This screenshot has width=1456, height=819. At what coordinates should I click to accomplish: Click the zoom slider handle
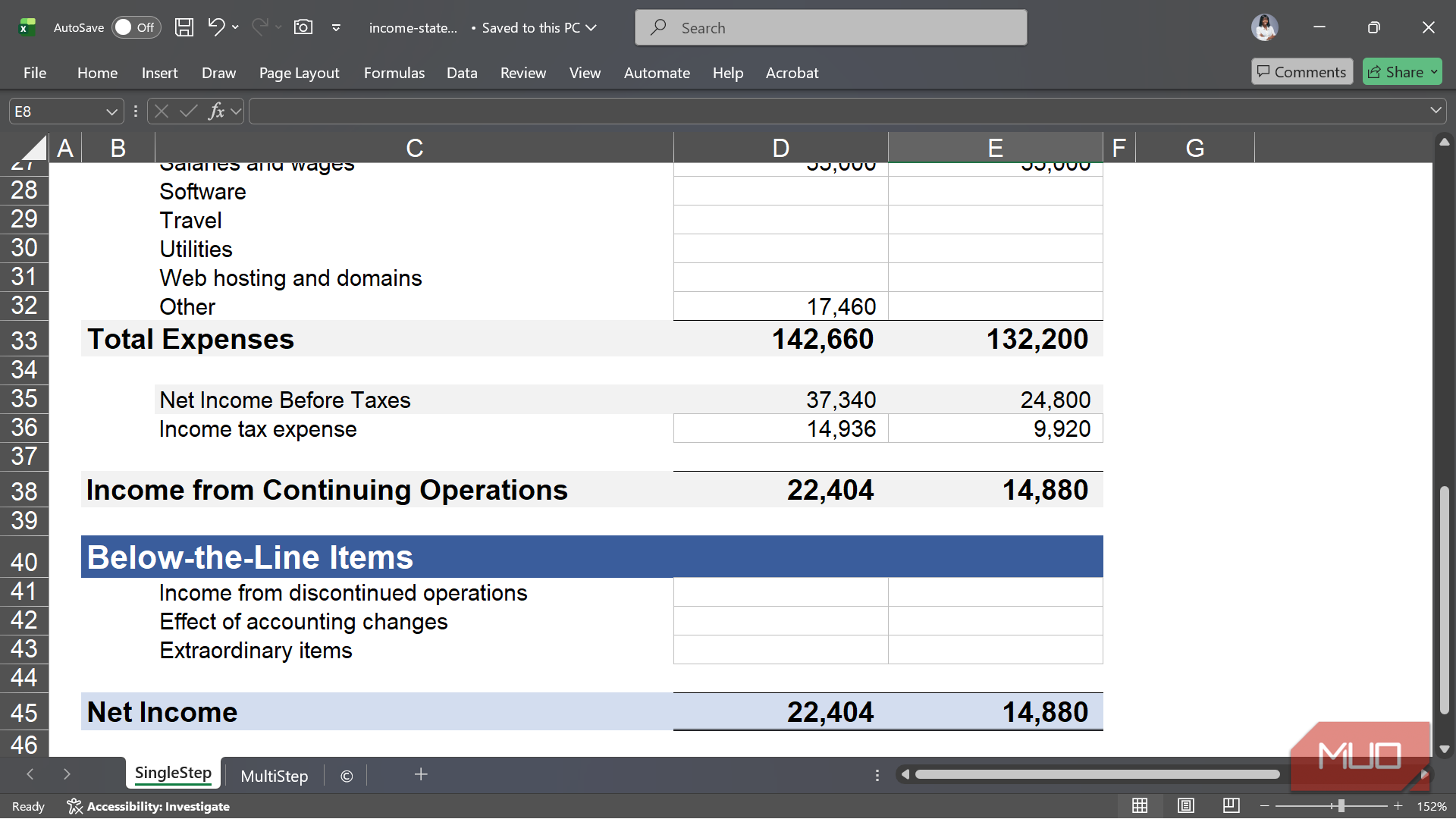pyautogui.click(x=1341, y=805)
